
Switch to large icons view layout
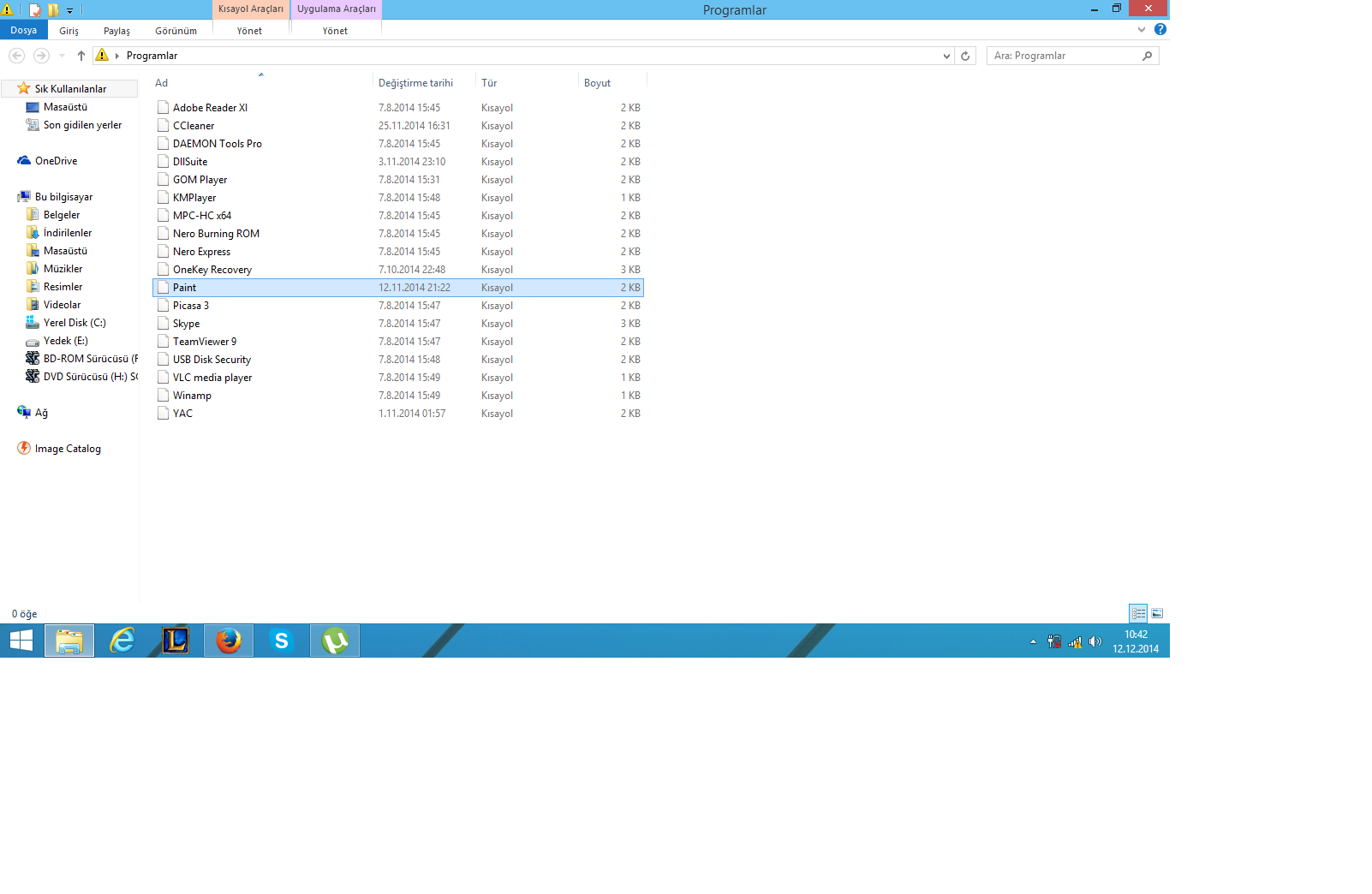[x=1157, y=613]
